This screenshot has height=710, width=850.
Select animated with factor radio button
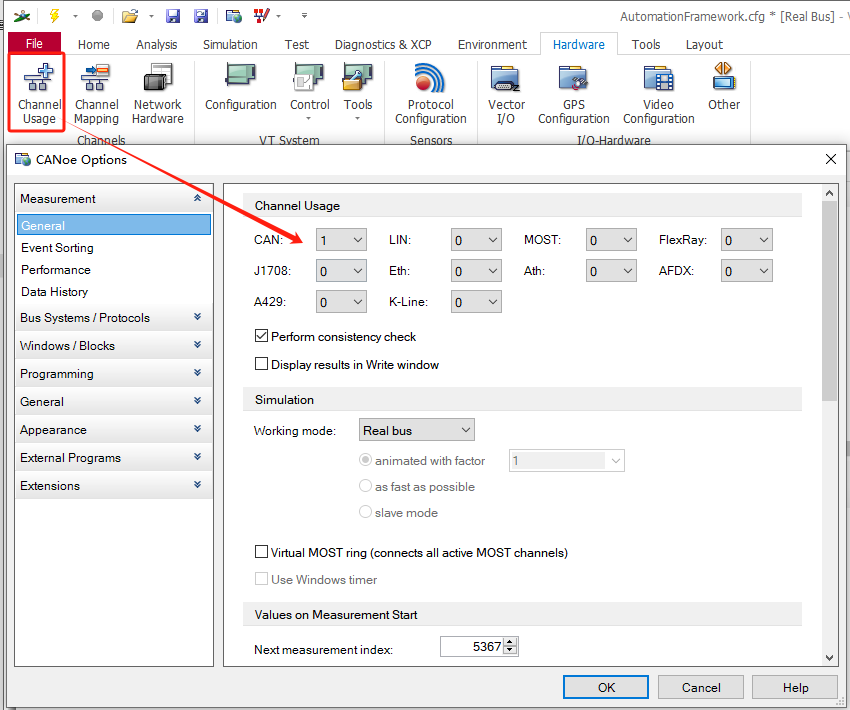click(365, 460)
